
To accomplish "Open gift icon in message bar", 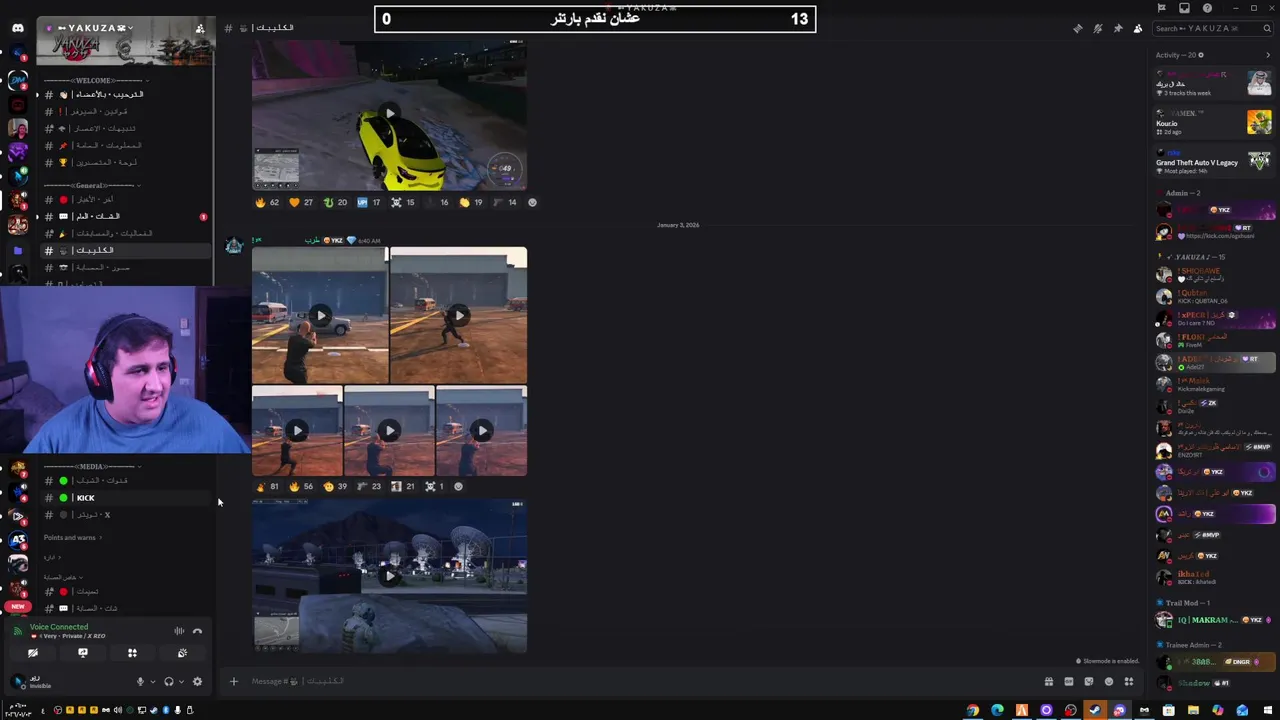I will [x=1049, y=682].
